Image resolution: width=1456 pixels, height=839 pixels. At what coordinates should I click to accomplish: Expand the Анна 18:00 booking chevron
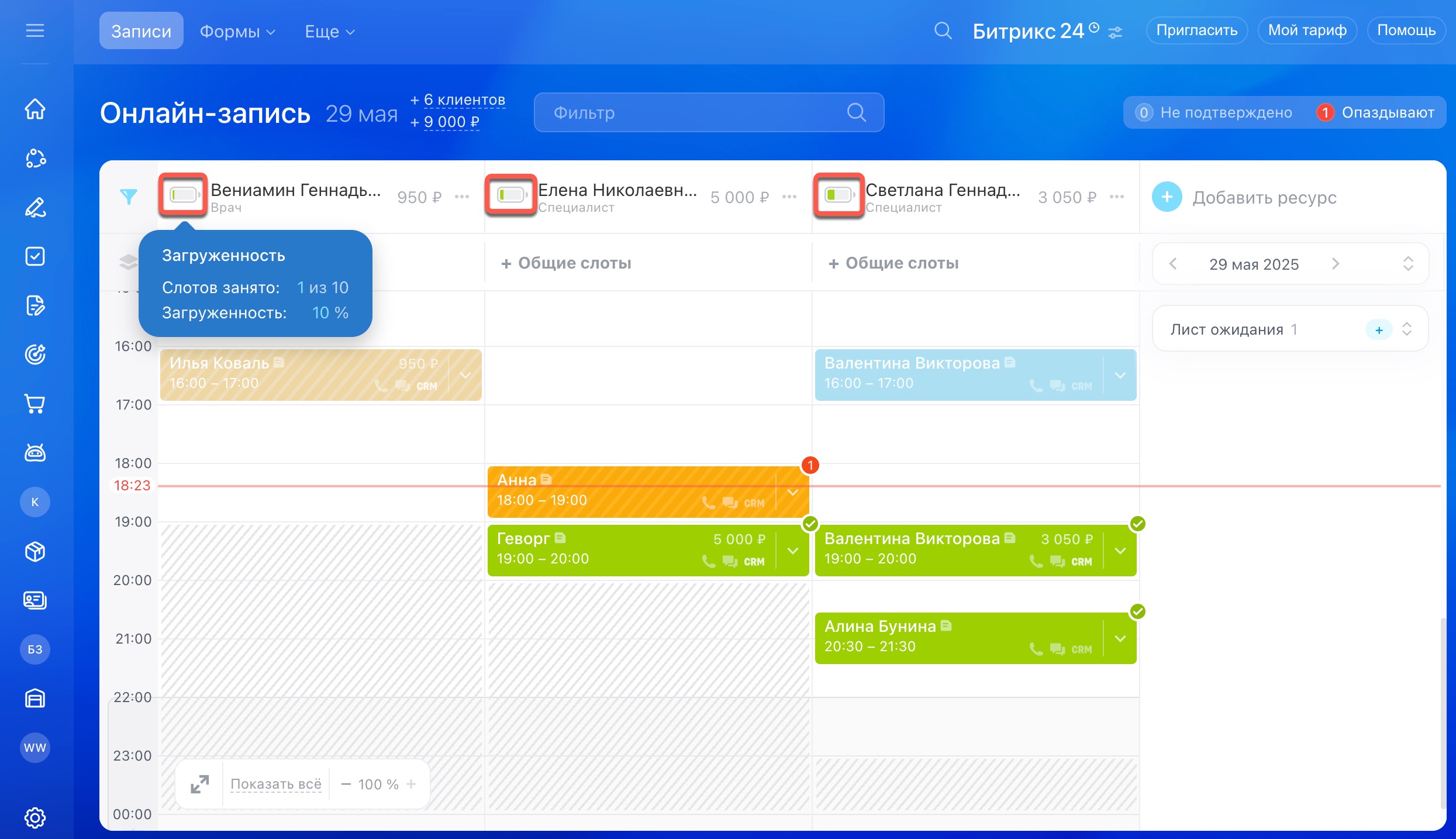(x=793, y=492)
